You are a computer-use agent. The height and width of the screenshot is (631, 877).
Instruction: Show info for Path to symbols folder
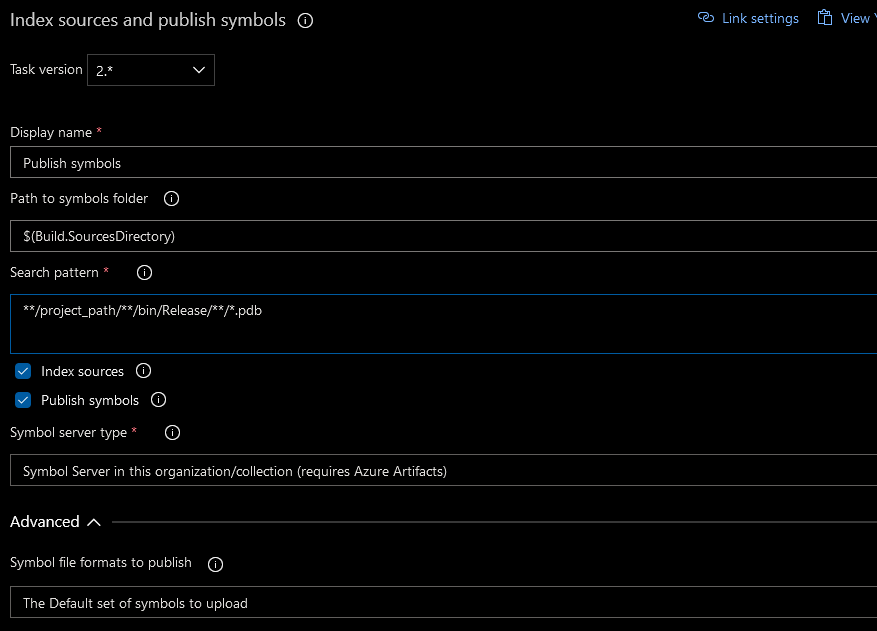171,199
